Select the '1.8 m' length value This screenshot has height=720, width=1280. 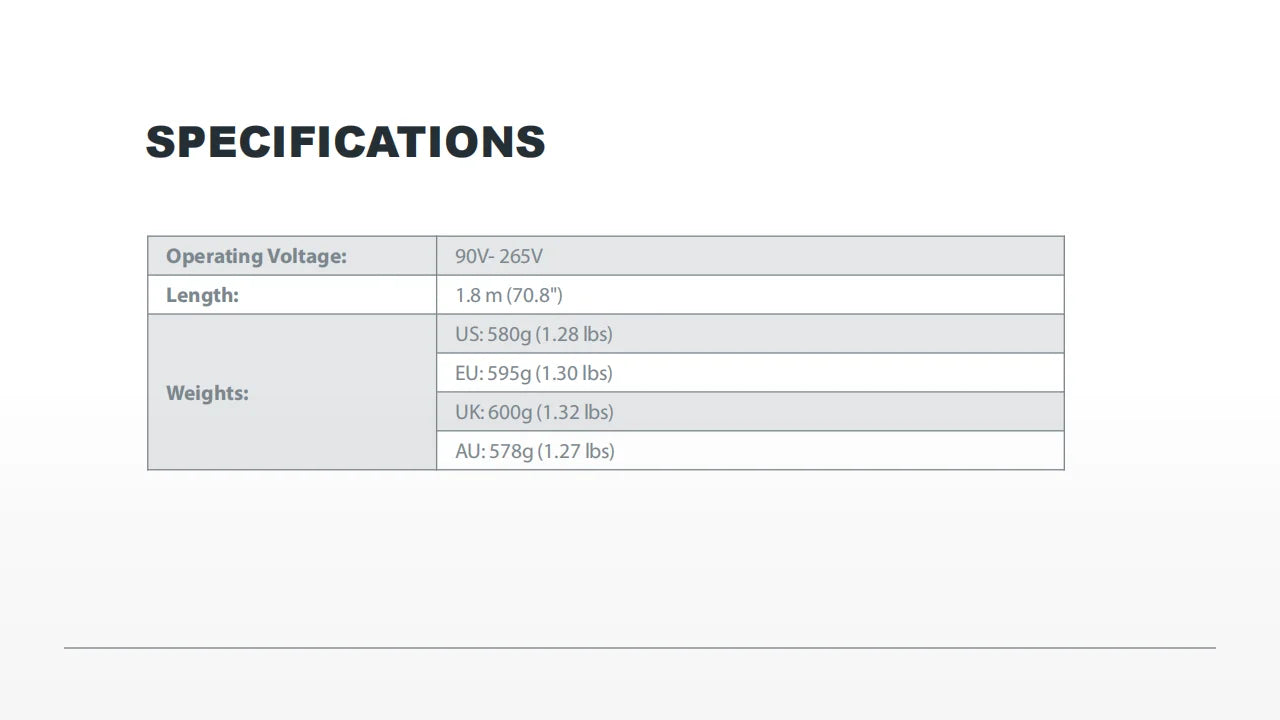pyautogui.click(x=478, y=295)
